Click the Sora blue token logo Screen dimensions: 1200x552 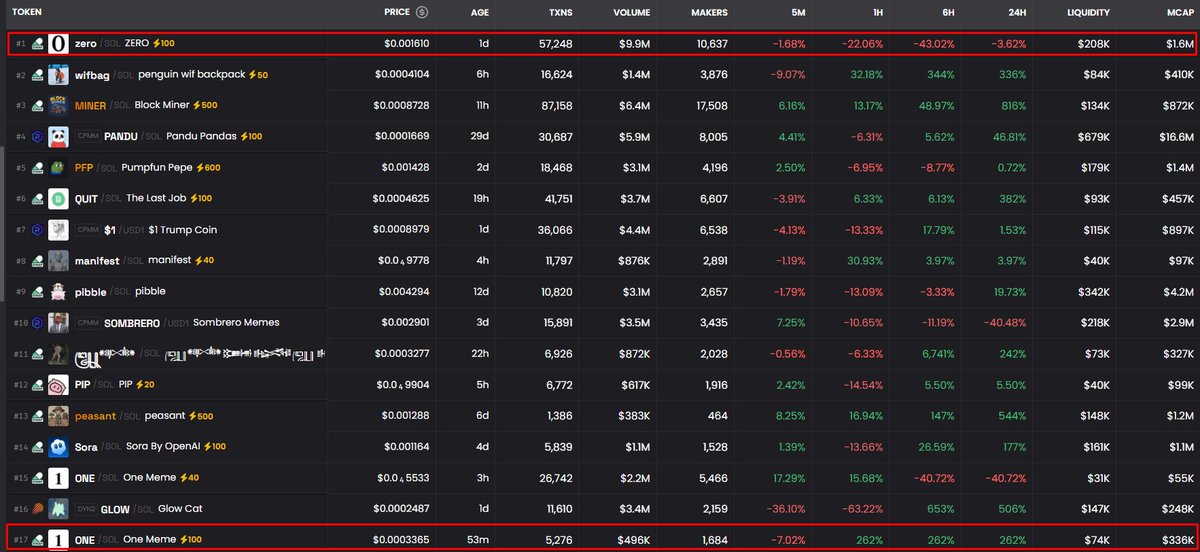coord(58,447)
